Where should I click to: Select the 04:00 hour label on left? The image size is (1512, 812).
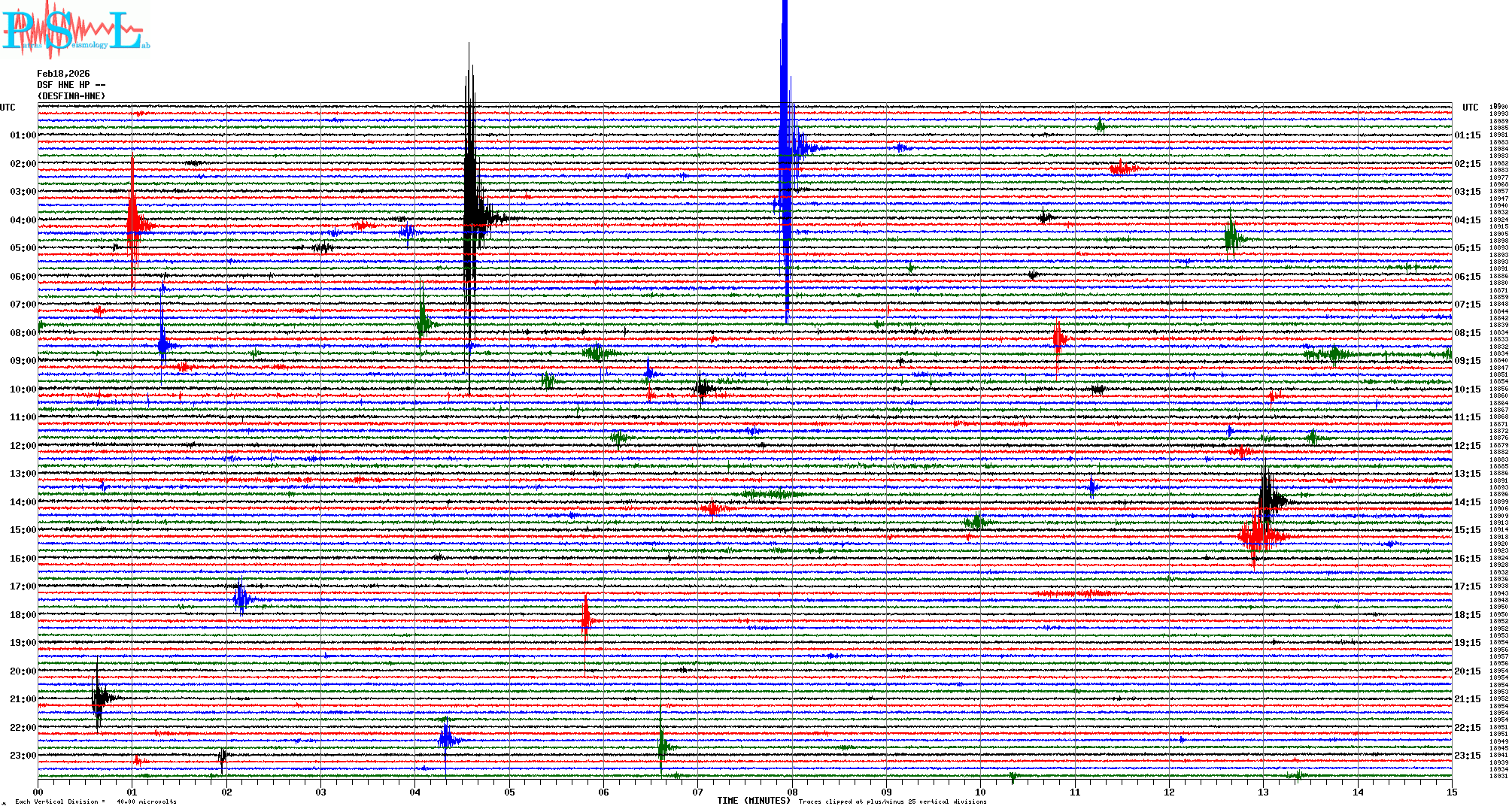(x=23, y=220)
